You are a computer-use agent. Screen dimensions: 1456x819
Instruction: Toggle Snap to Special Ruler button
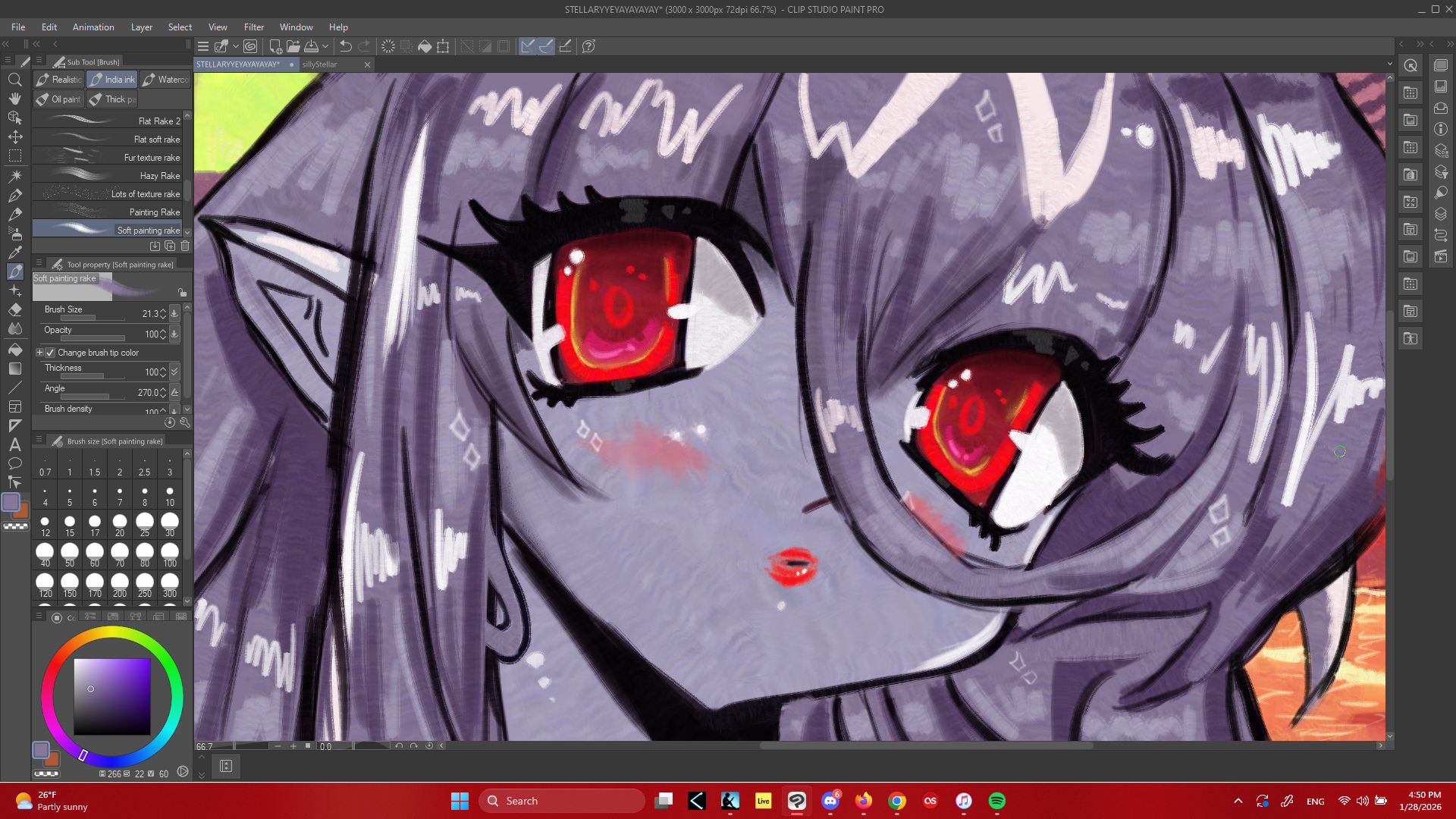pos(546,46)
